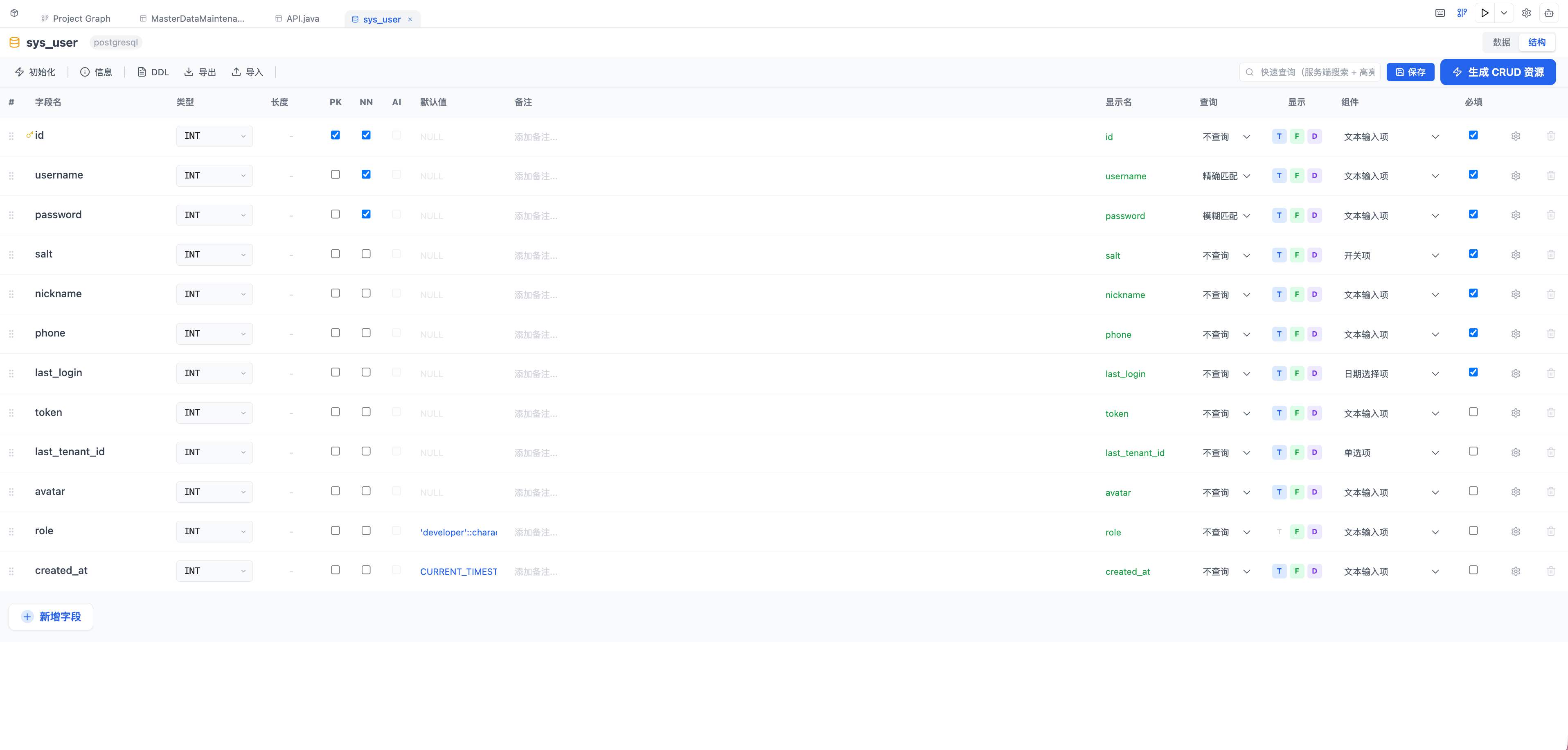Switch to the API.java tab

pyautogui.click(x=297, y=18)
